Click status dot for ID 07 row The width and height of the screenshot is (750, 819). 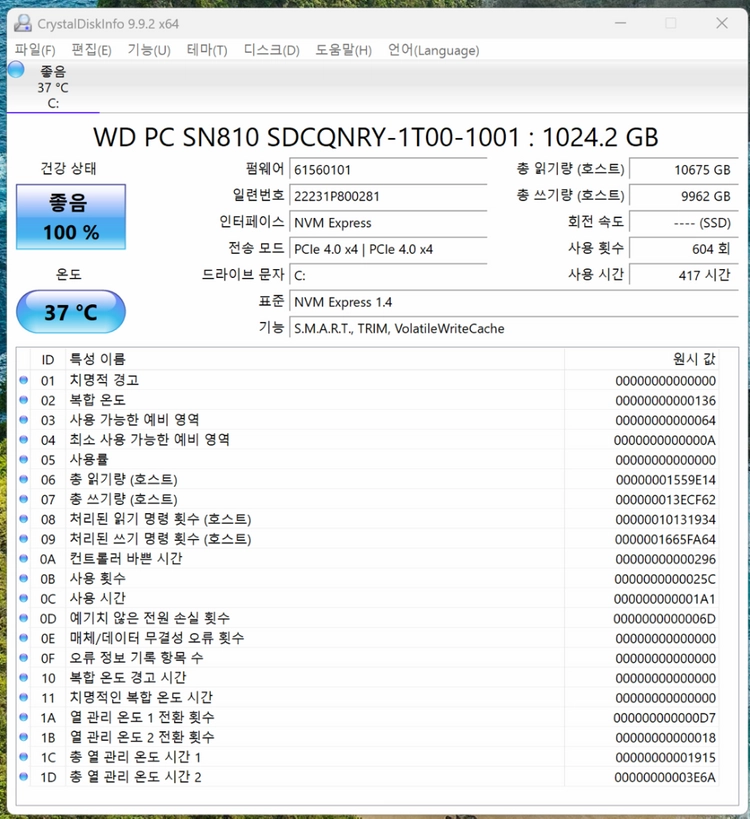point(24,499)
